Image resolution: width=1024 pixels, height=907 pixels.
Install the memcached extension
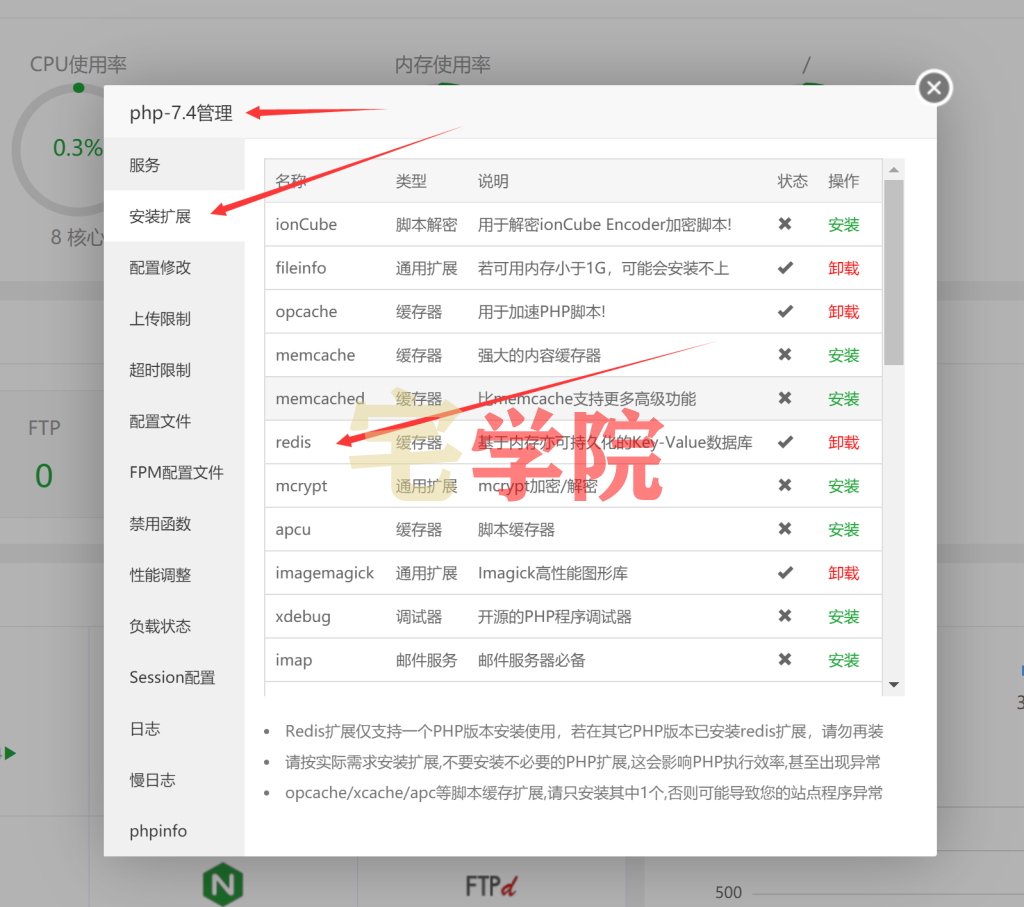point(843,398)
